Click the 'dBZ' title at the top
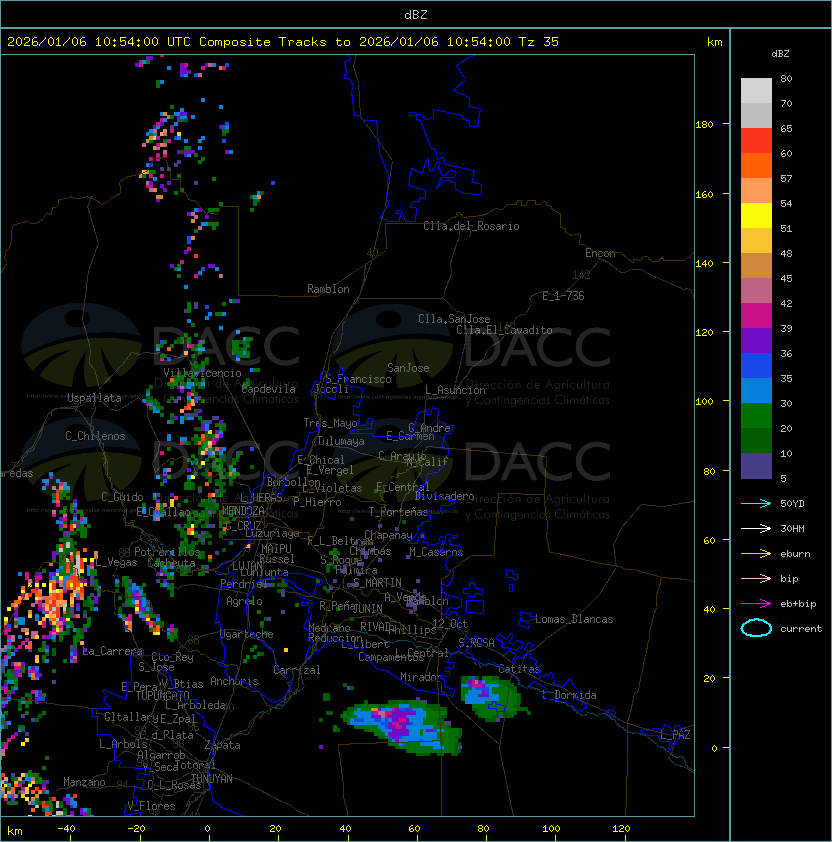Image resolution: width=832 pixels, height=842 pixels. tap(416, 15)
